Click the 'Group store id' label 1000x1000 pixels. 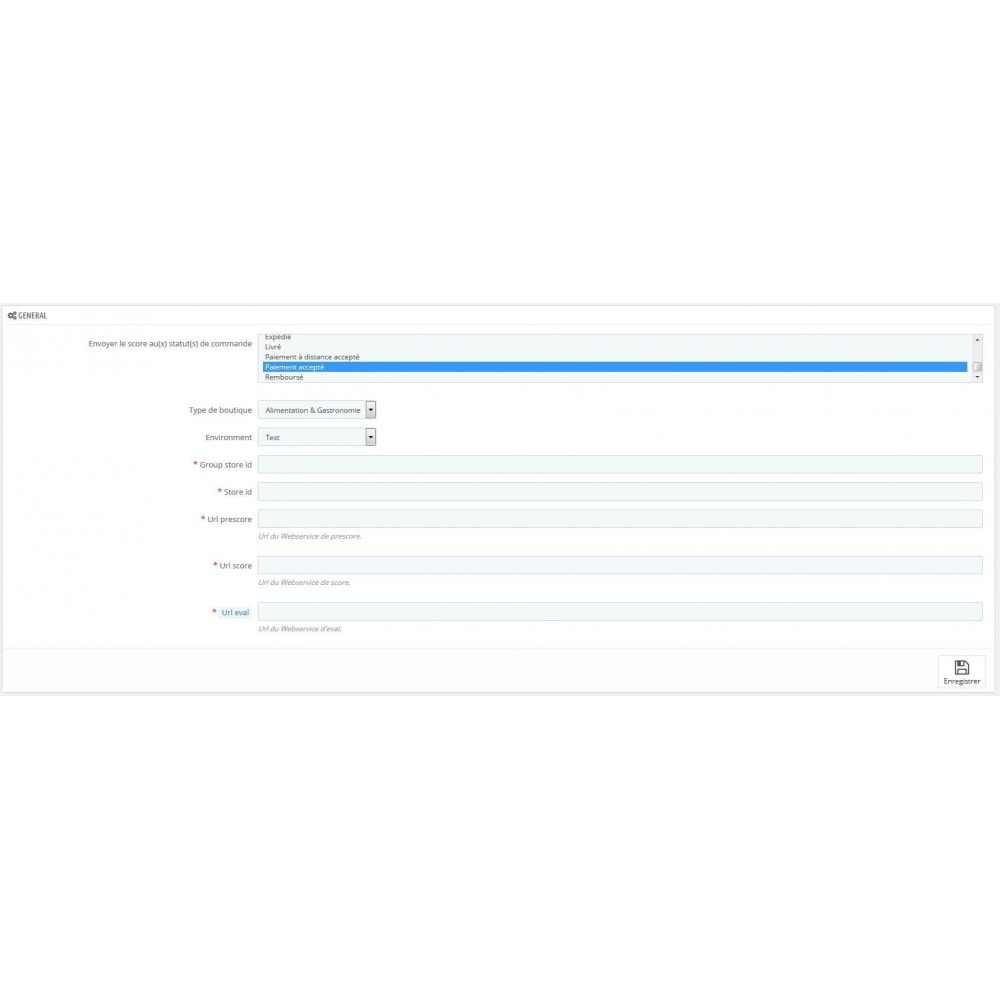(x=225, y=465)
